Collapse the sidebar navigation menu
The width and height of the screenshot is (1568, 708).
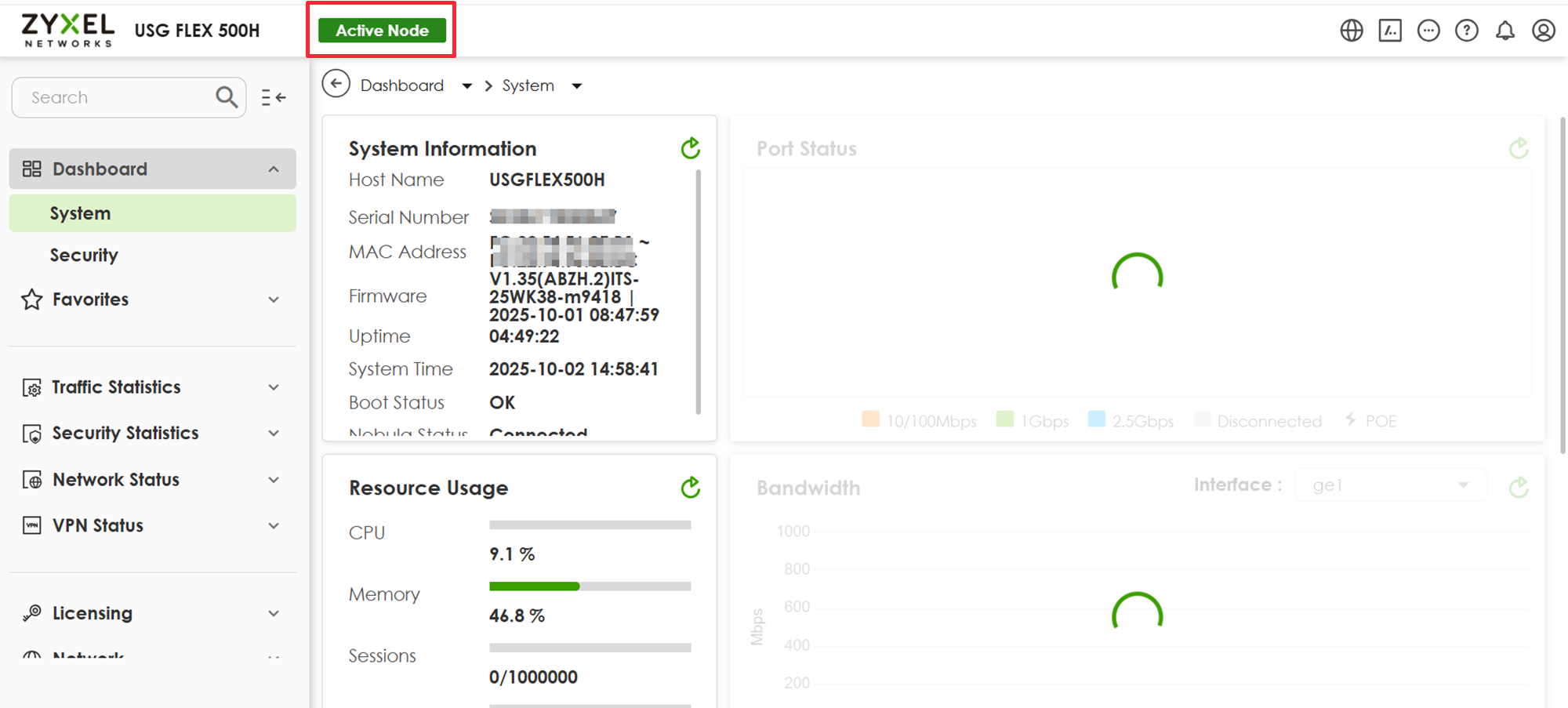274,97
